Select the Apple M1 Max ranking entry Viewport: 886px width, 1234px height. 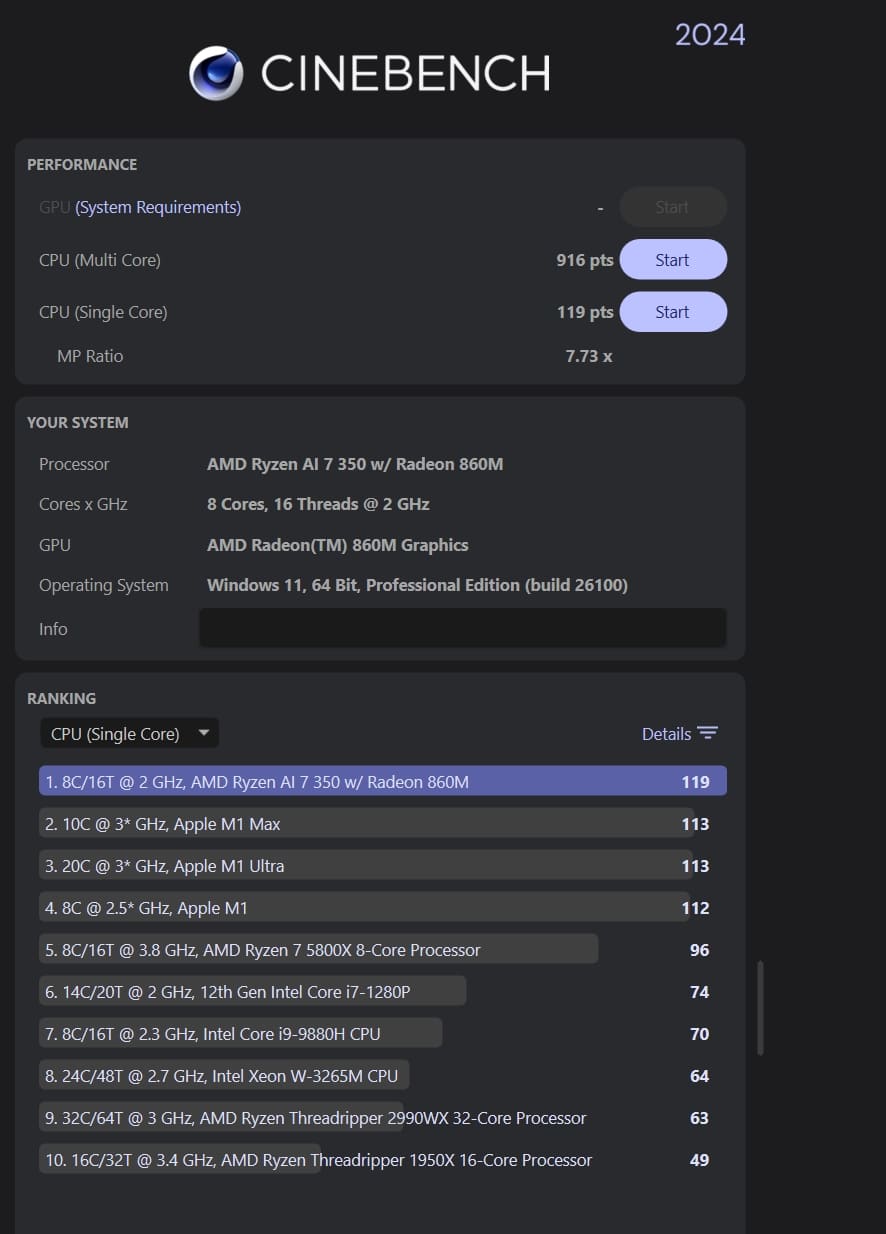352,824
